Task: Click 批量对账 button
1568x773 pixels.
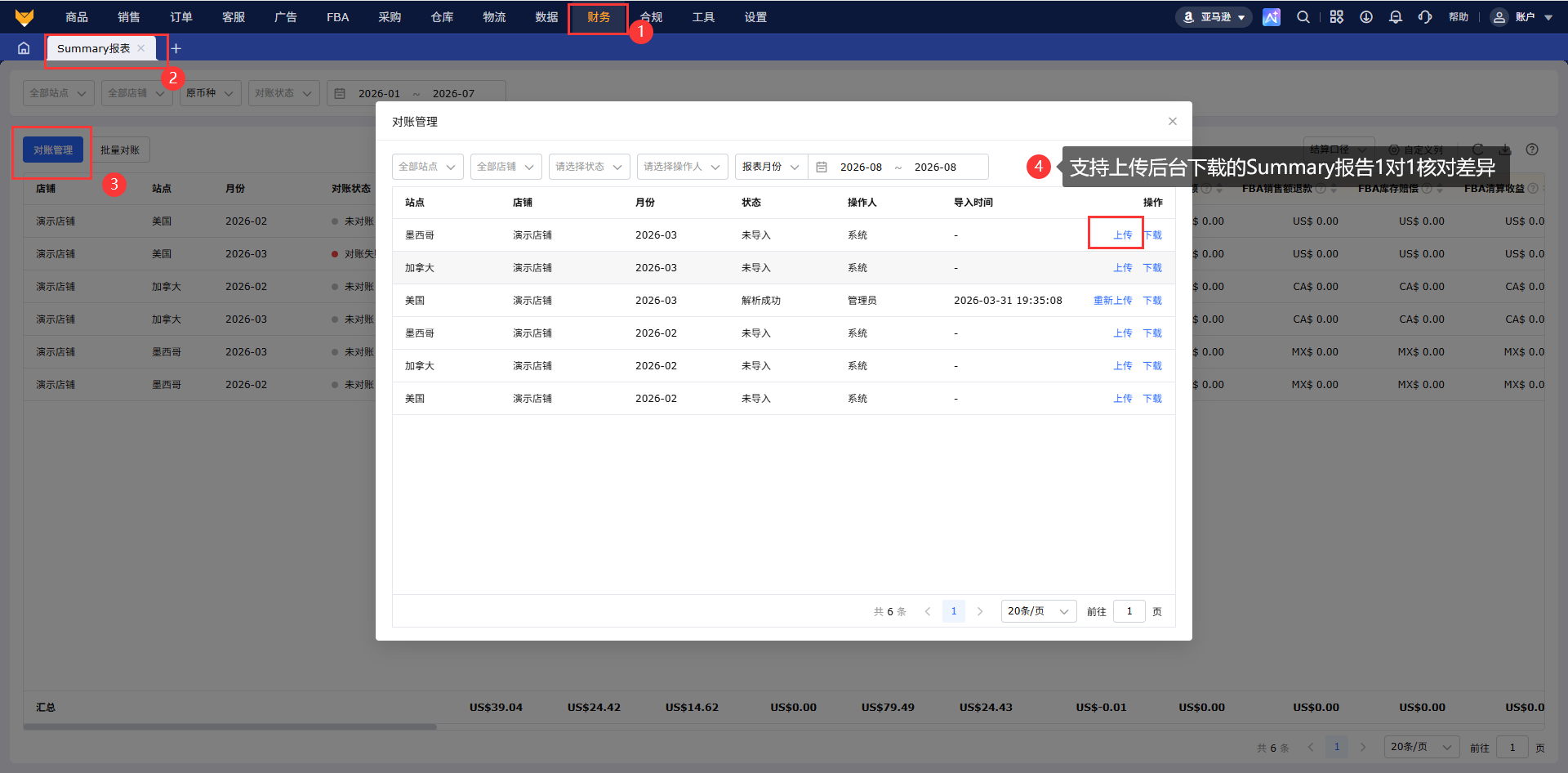Action: coord(120,150)
